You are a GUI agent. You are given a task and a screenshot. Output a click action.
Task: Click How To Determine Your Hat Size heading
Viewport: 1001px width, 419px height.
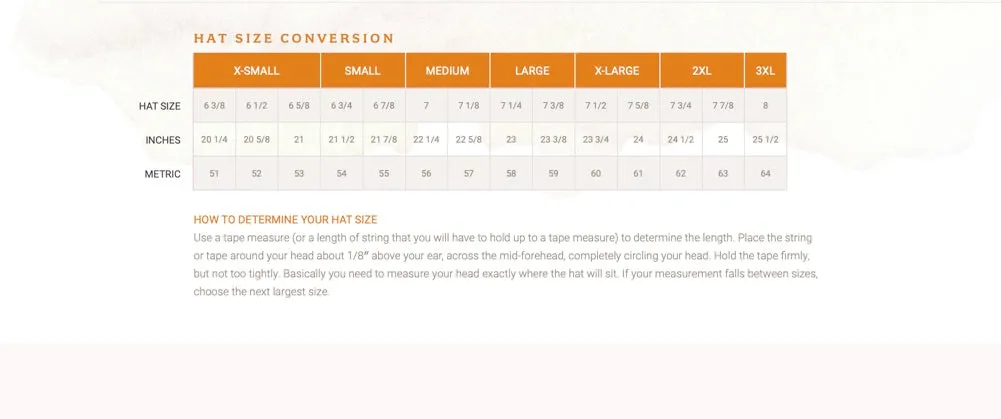click(x=285, y=220)
